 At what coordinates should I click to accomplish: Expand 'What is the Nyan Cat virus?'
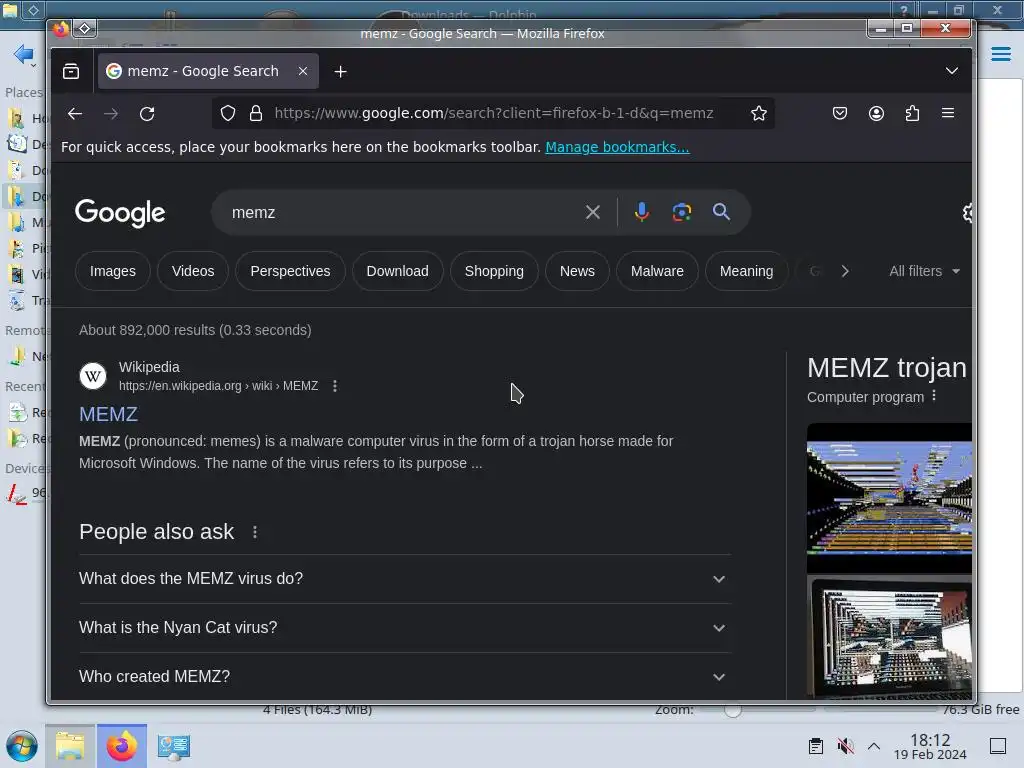pos(404,628)
